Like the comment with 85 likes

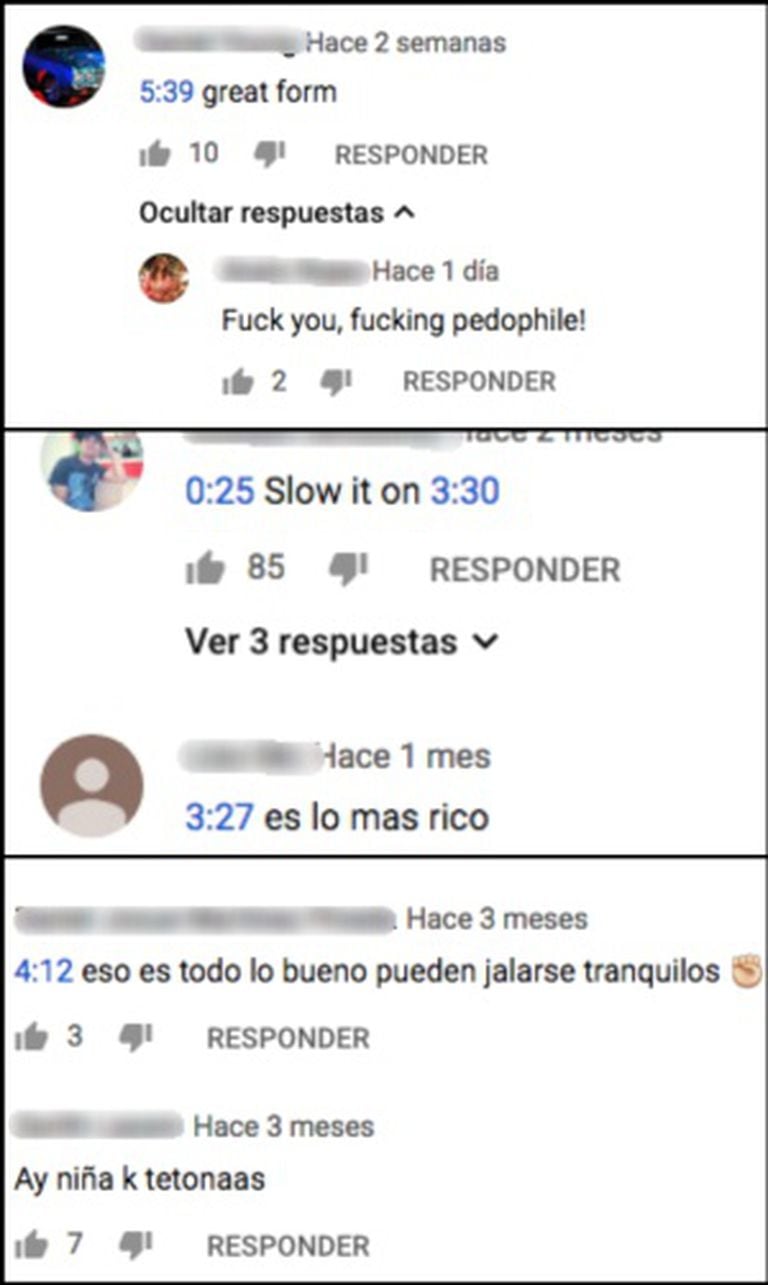point(205,569)
